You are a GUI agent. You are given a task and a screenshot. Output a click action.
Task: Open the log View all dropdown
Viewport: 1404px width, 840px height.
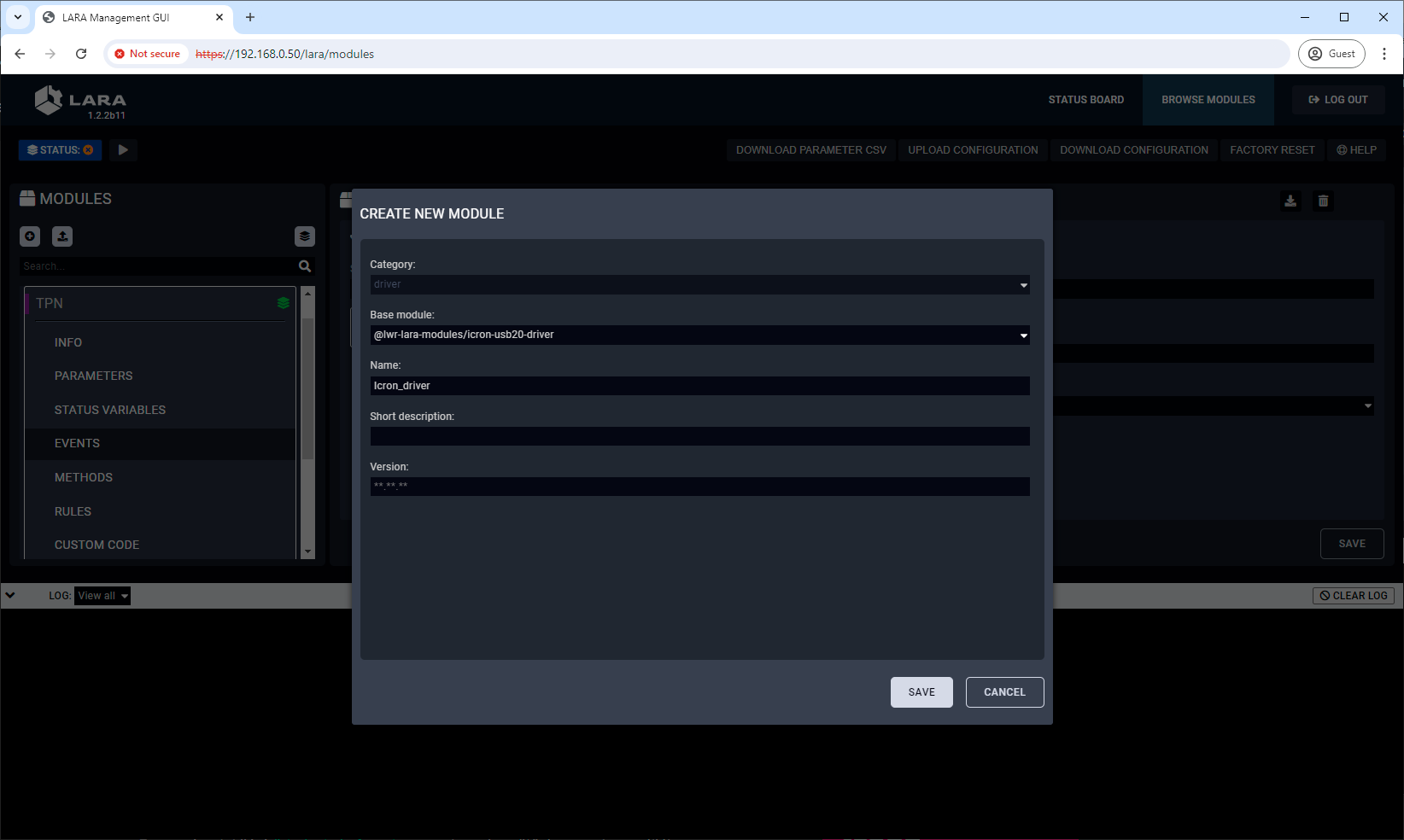pos(102,596)
